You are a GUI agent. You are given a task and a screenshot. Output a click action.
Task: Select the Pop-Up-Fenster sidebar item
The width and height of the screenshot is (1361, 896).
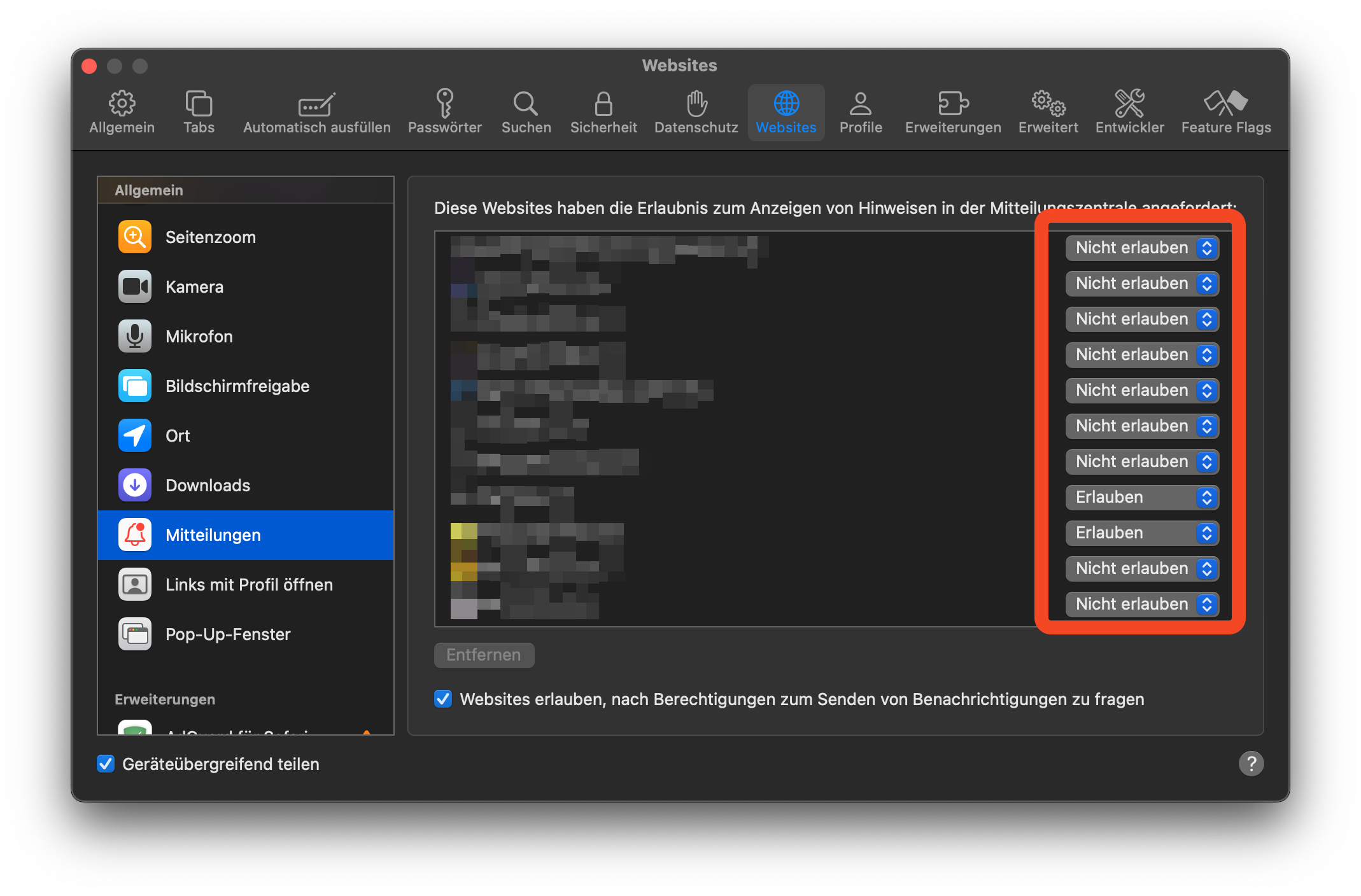click(x=227, y=634)
